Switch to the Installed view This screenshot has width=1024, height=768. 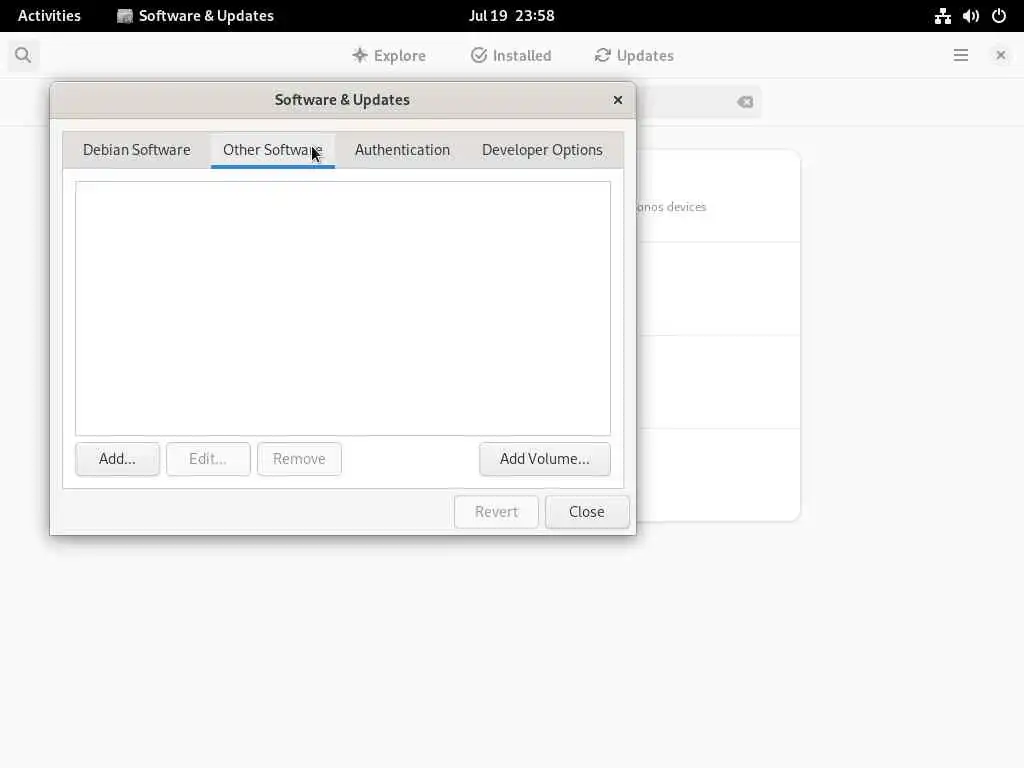511,56
